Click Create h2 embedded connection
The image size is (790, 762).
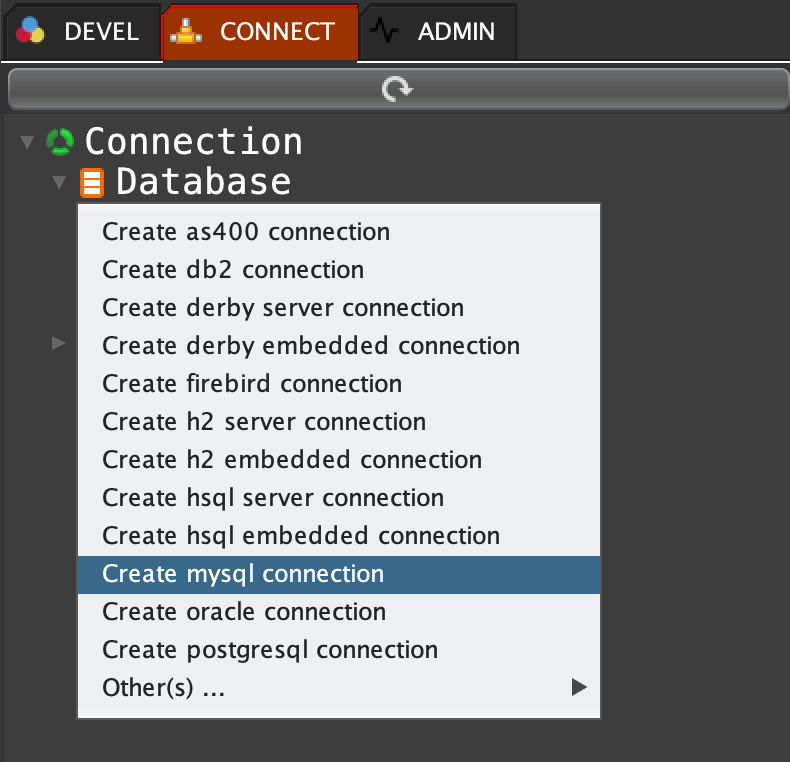(x=292, y=460)
